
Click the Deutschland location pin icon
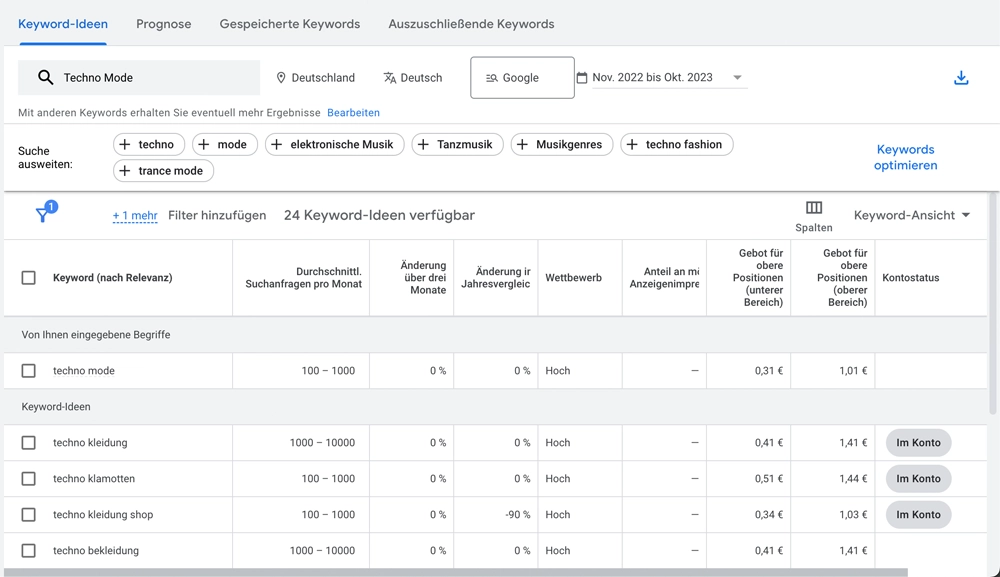281,78
